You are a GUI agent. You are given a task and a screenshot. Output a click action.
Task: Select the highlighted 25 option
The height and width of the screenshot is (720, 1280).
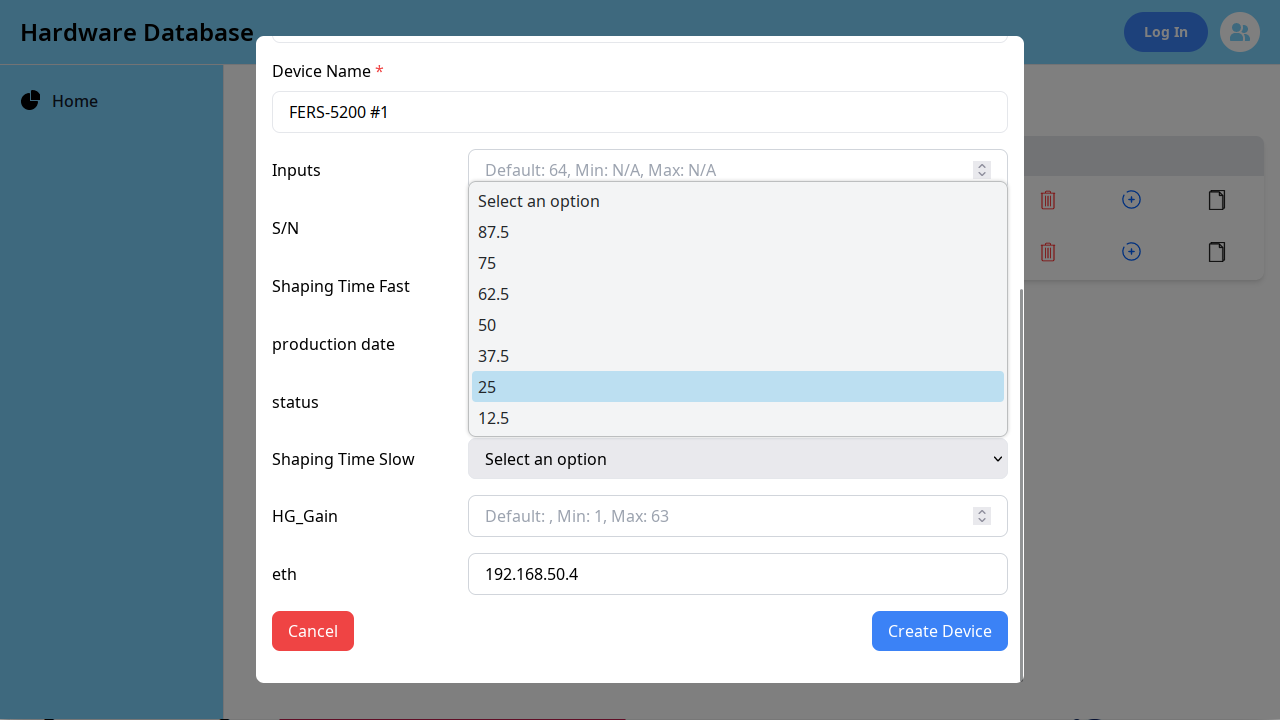pos(738,387)
